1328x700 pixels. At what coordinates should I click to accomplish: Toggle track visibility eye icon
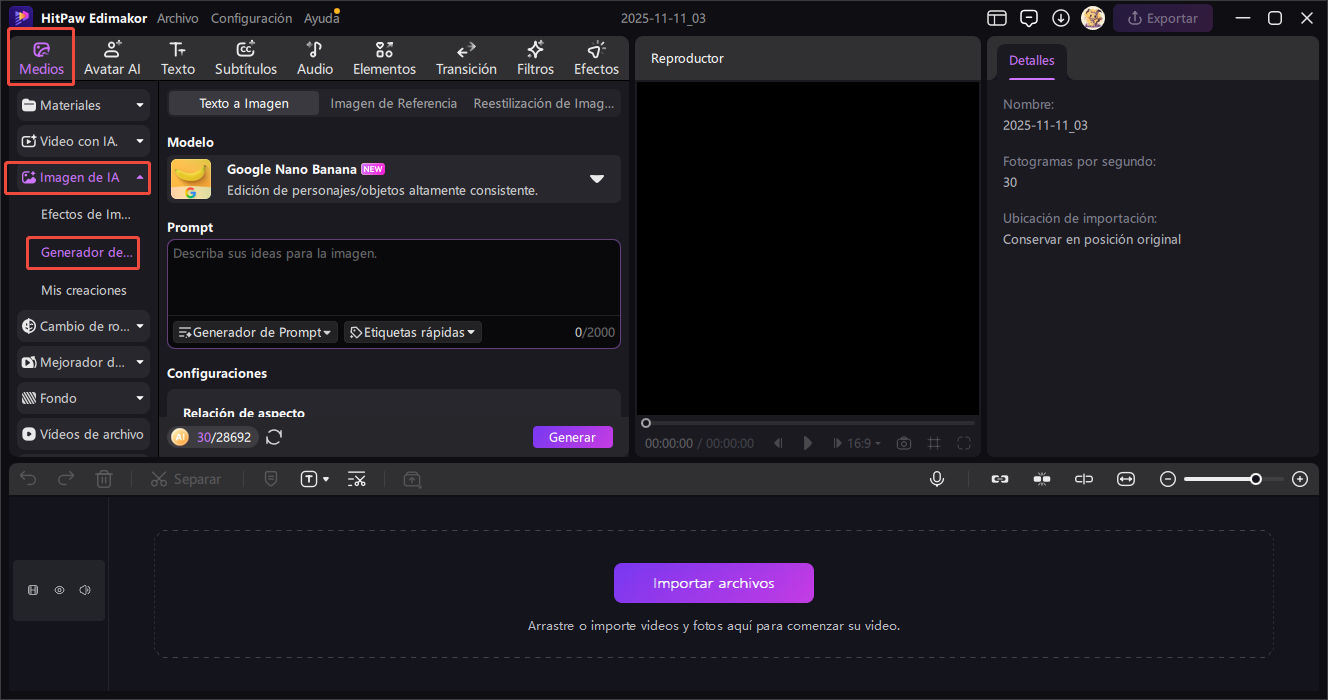59,590
